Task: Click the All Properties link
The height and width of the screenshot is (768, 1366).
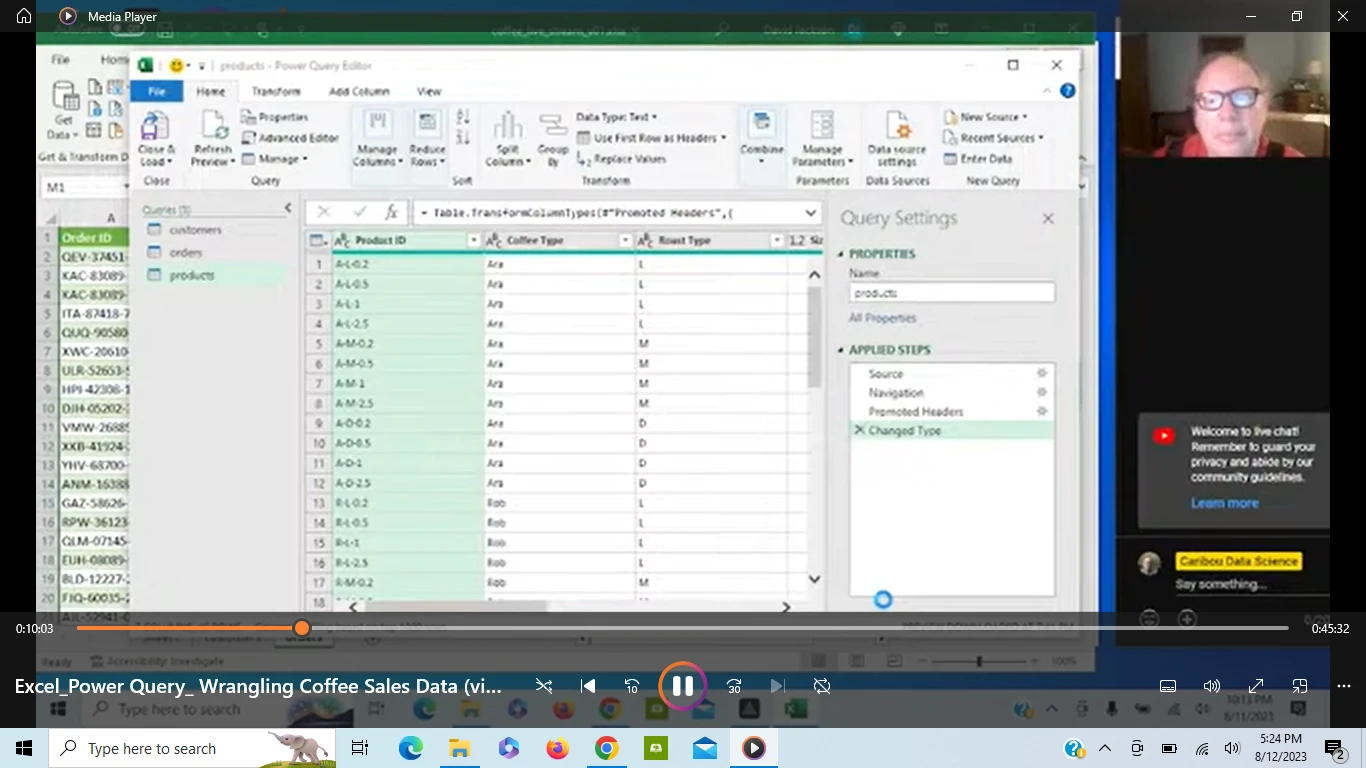Action: [882, 318]
